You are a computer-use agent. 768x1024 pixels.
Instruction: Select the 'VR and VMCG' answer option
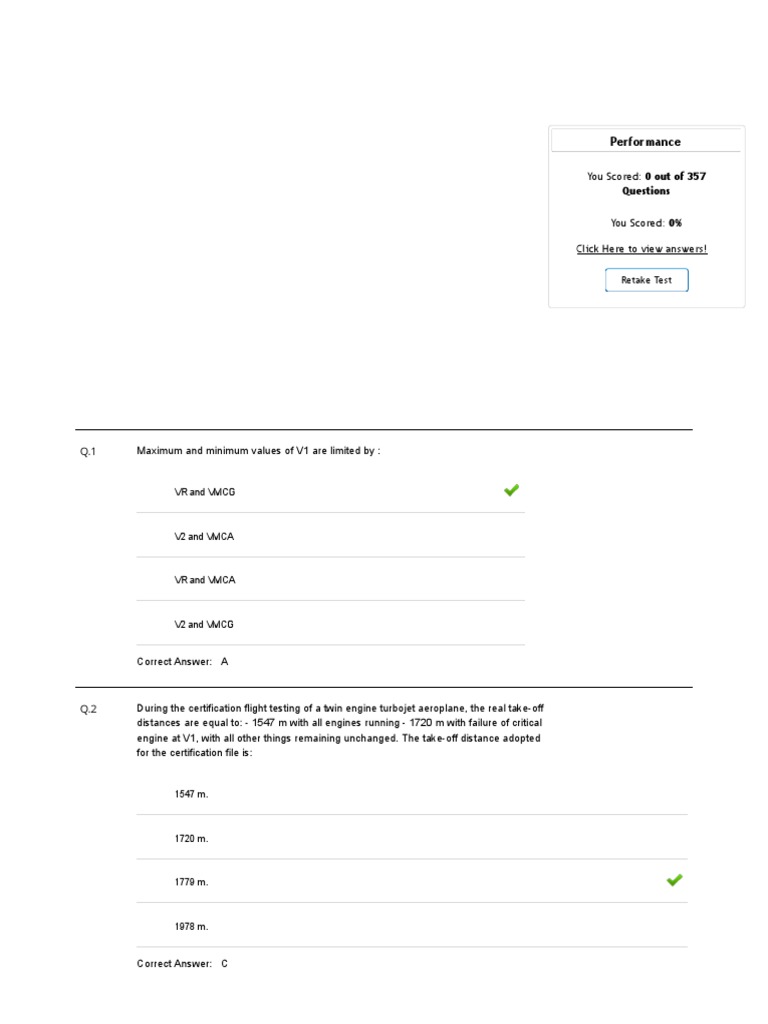[205, 492]
